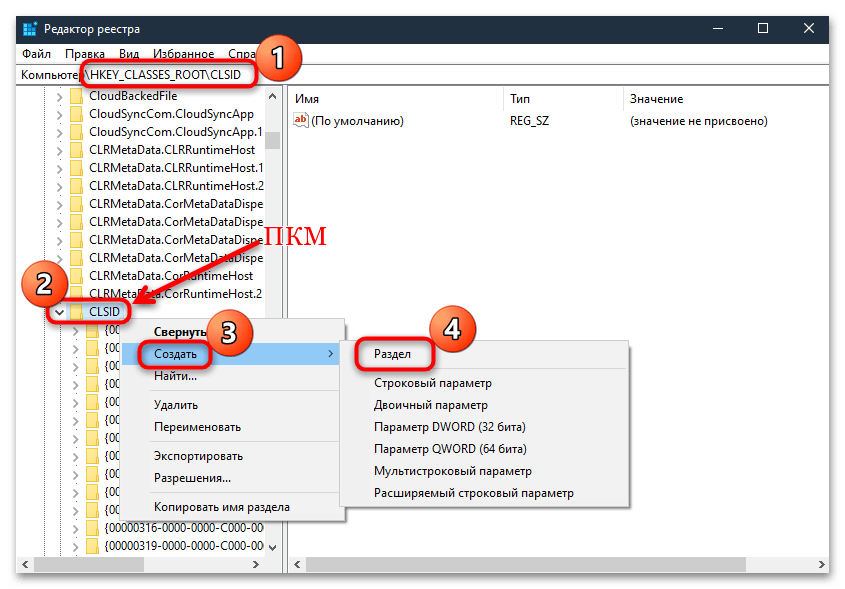Click the values pane horizontal scrollbar thumb
The image size is (845, 589).
(x=526, y=564)
